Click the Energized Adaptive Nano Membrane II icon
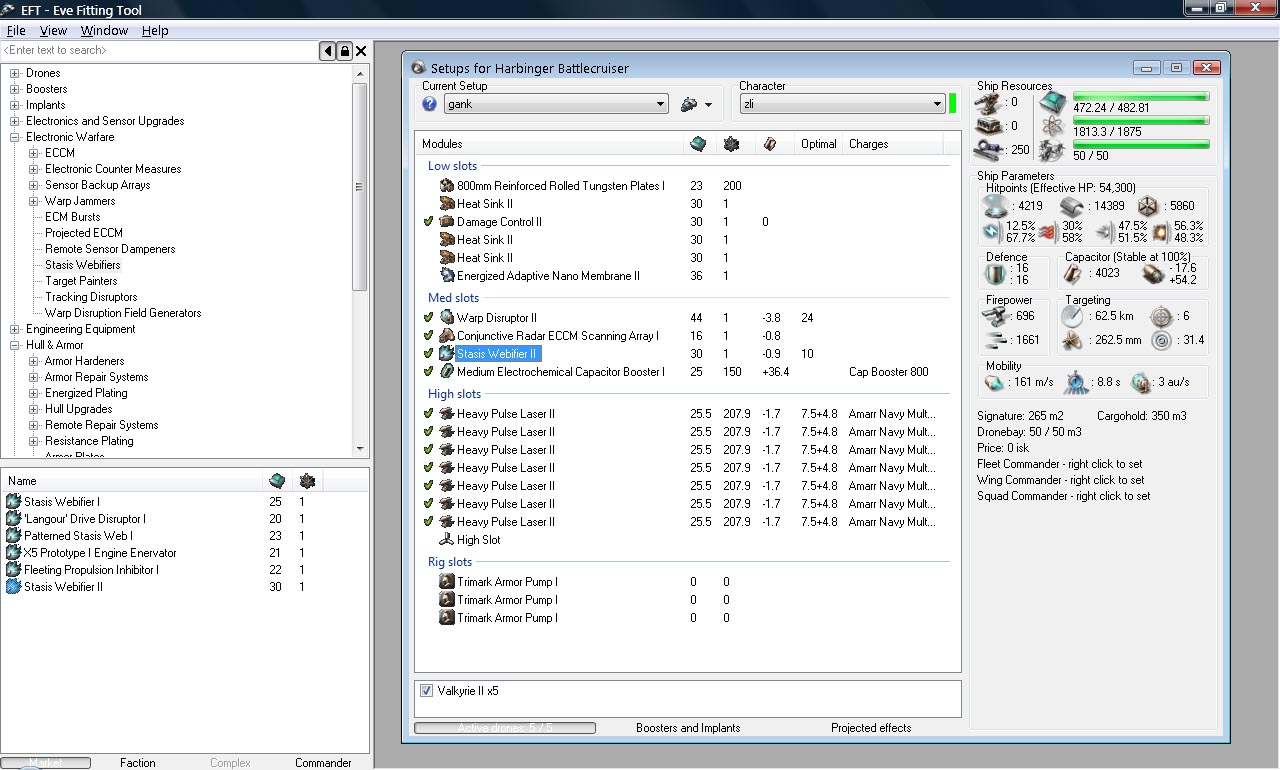The height and width of the screenshot is (770, 1280). click(x=447, y=276)
